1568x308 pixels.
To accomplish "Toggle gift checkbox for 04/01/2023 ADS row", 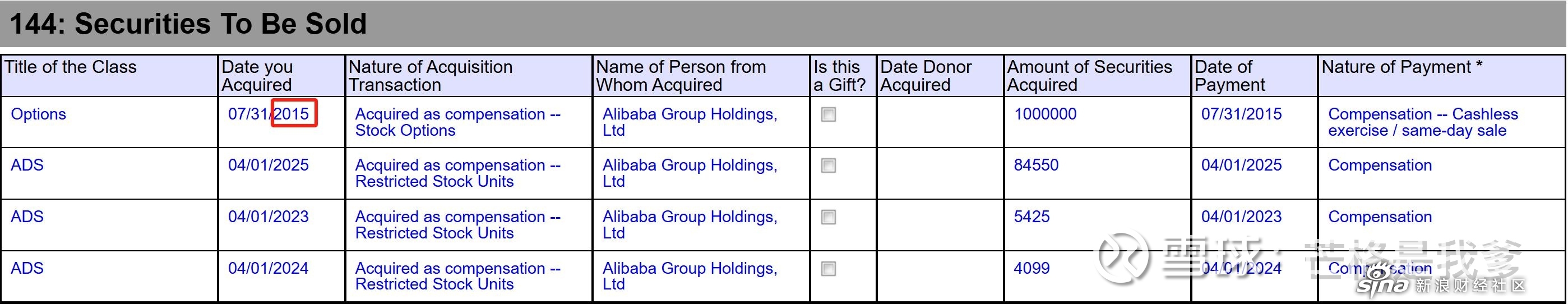I will (x=829, y=217).
